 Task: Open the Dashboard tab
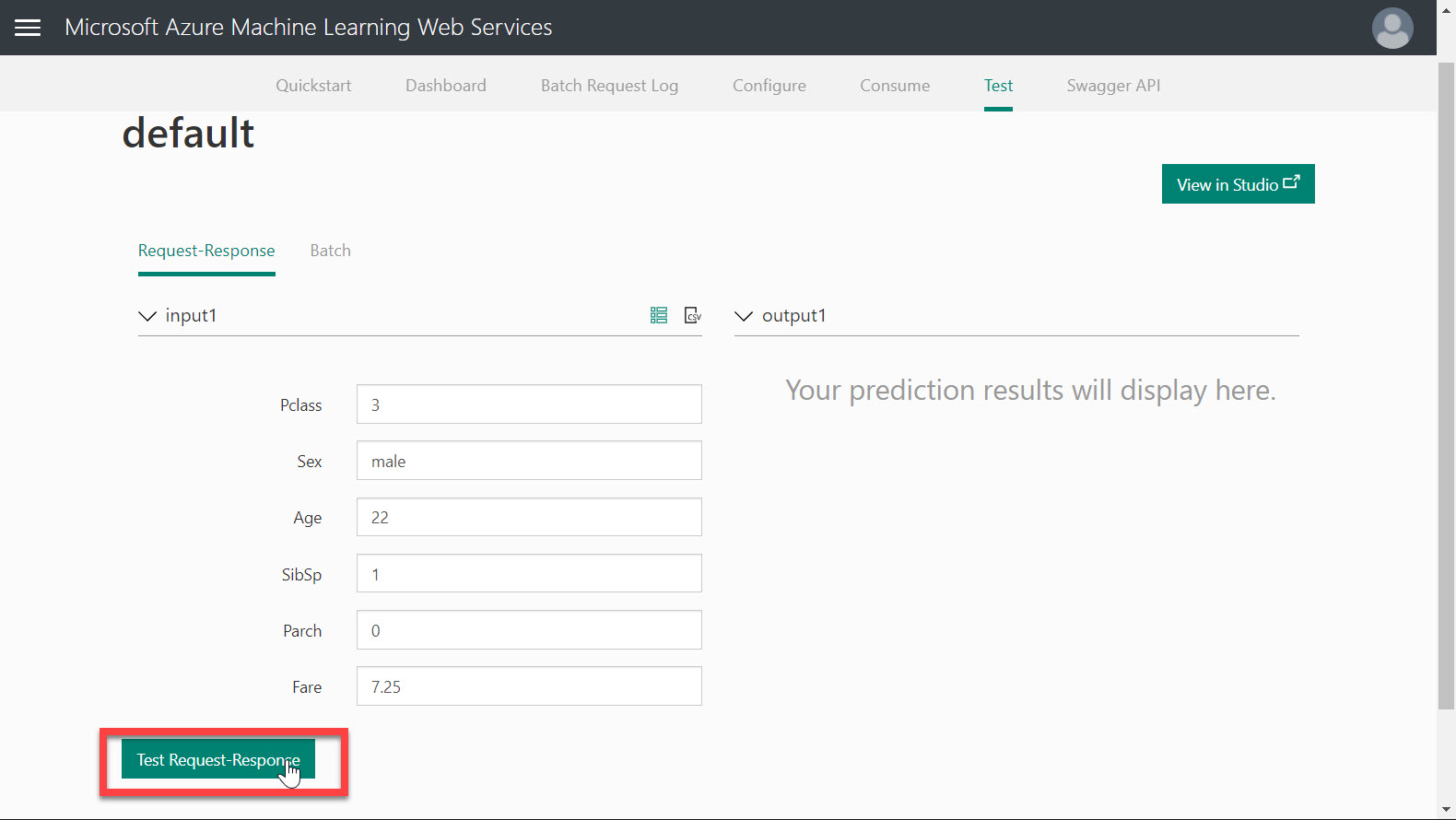point(446,86)
